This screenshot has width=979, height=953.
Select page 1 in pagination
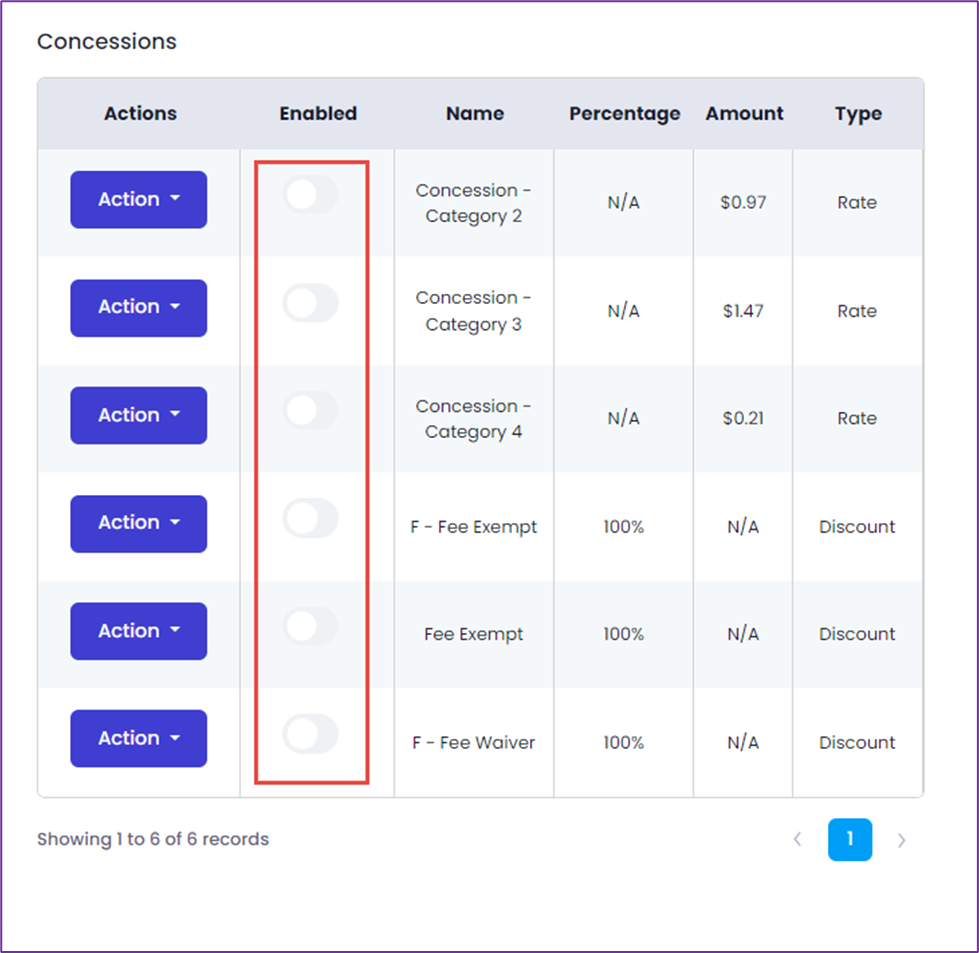coord(850,839)
